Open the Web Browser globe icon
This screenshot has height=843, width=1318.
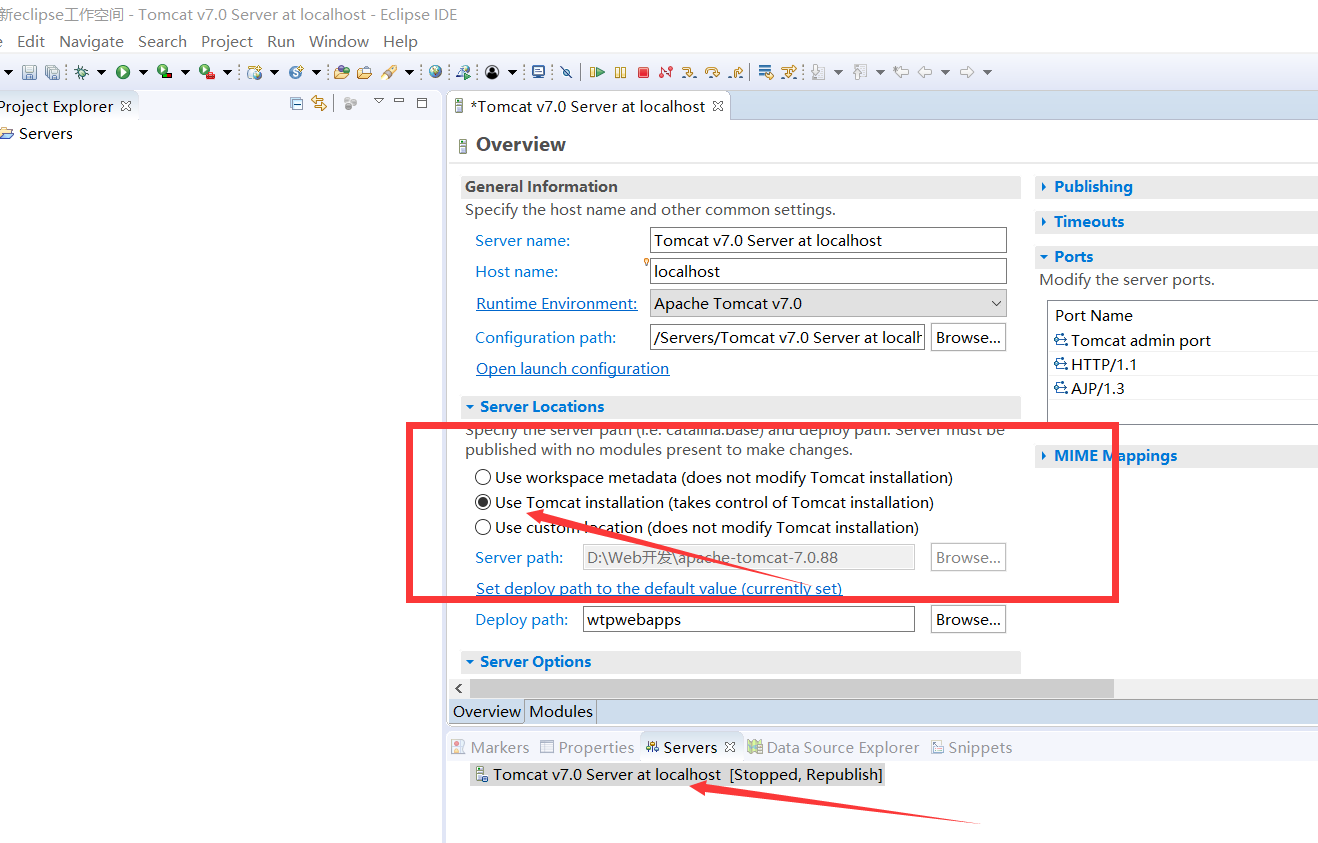(435, 72)
